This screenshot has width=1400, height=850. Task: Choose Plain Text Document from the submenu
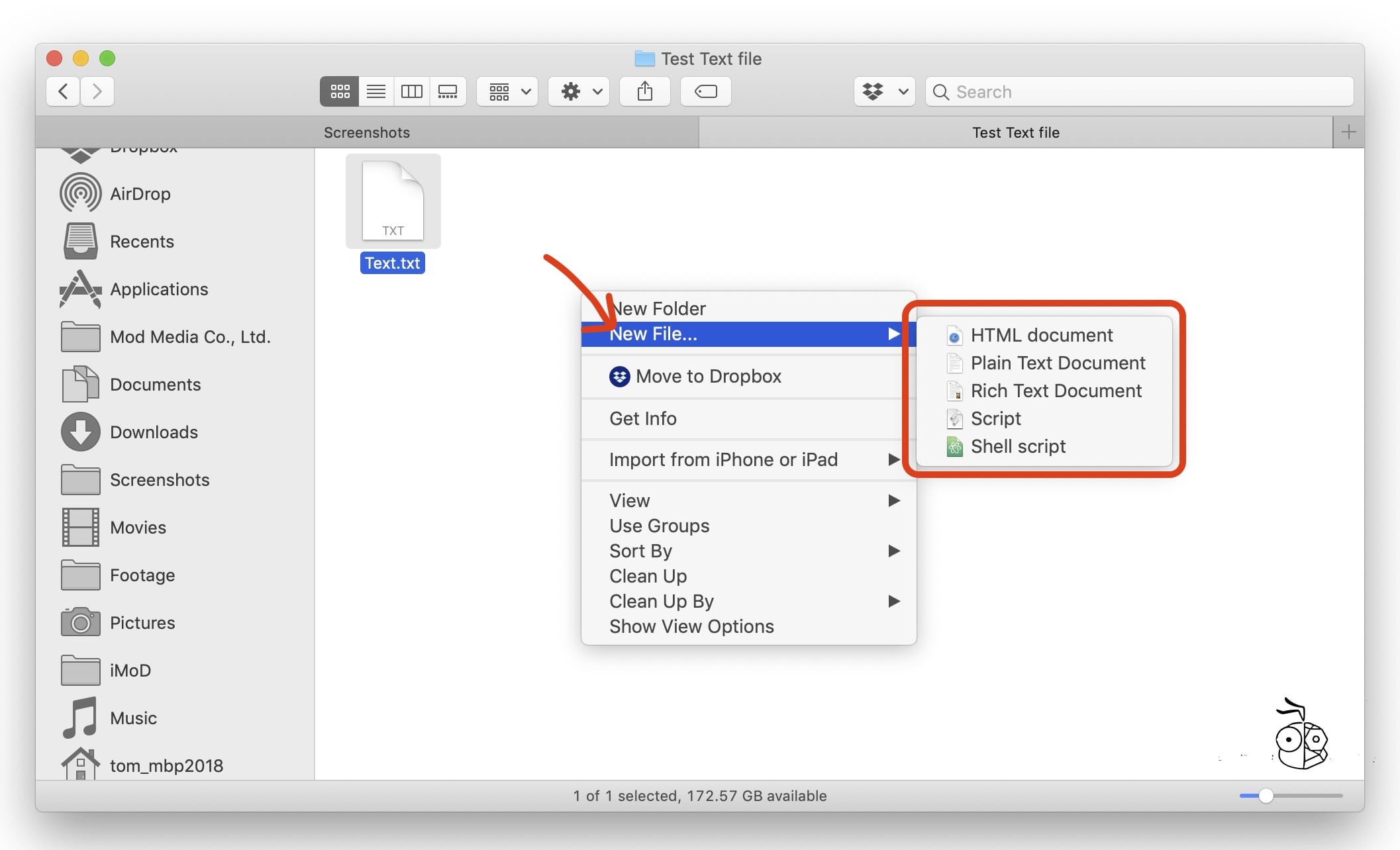click(1058, 363)
